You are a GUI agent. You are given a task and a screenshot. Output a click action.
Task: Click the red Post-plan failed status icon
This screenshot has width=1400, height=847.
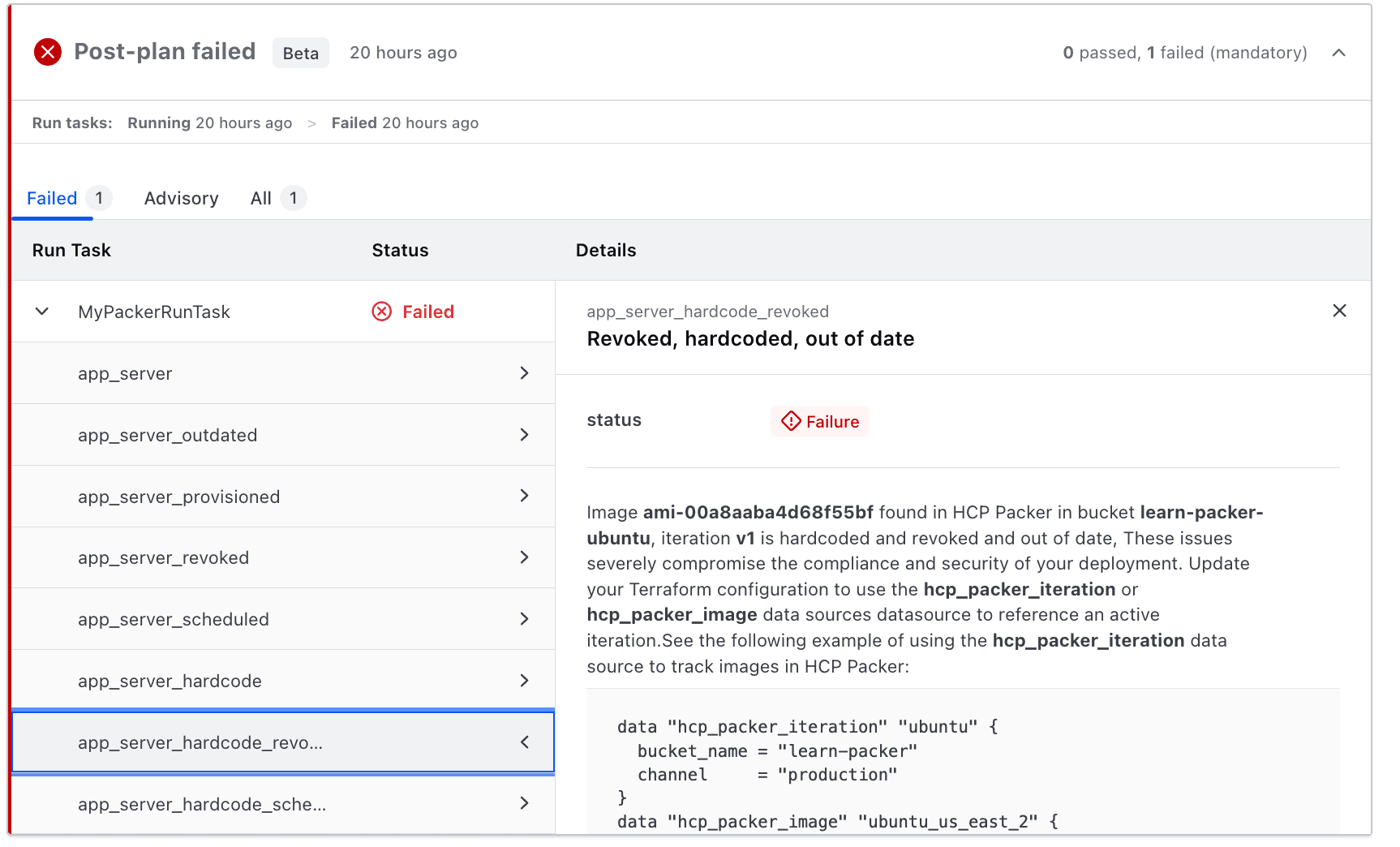point(47,51)
